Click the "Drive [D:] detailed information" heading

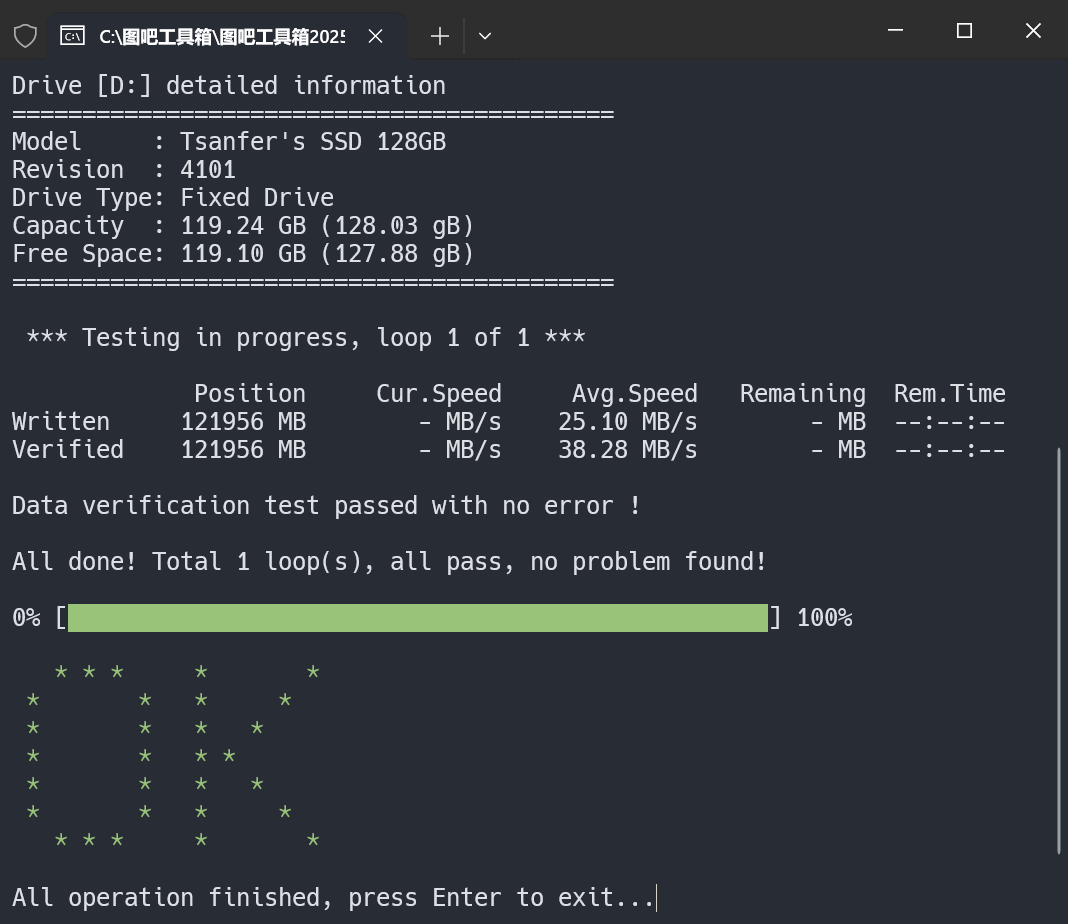click(x=229, y=86)
